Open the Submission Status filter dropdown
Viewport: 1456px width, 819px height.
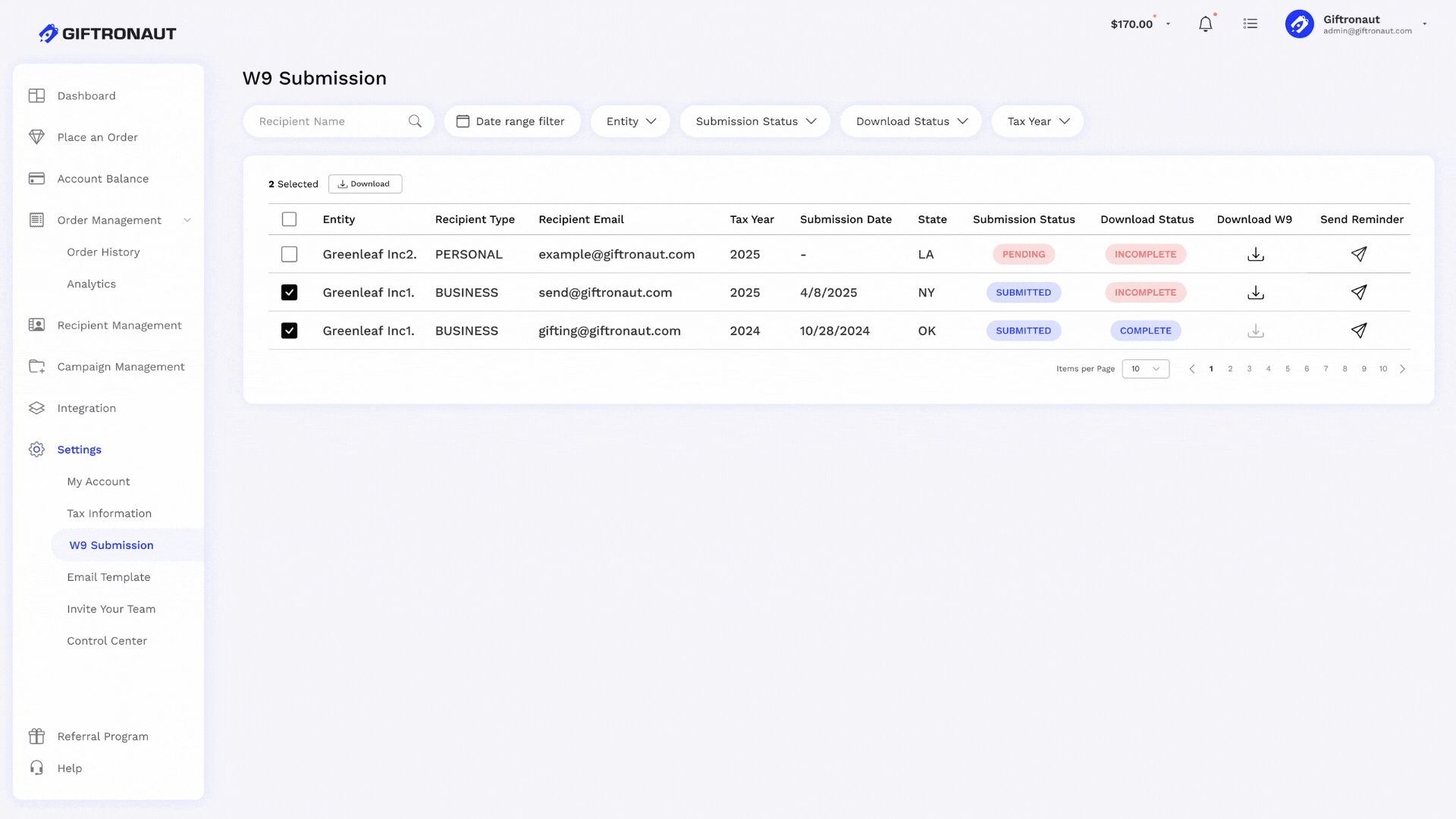click(x=755, y=121)
